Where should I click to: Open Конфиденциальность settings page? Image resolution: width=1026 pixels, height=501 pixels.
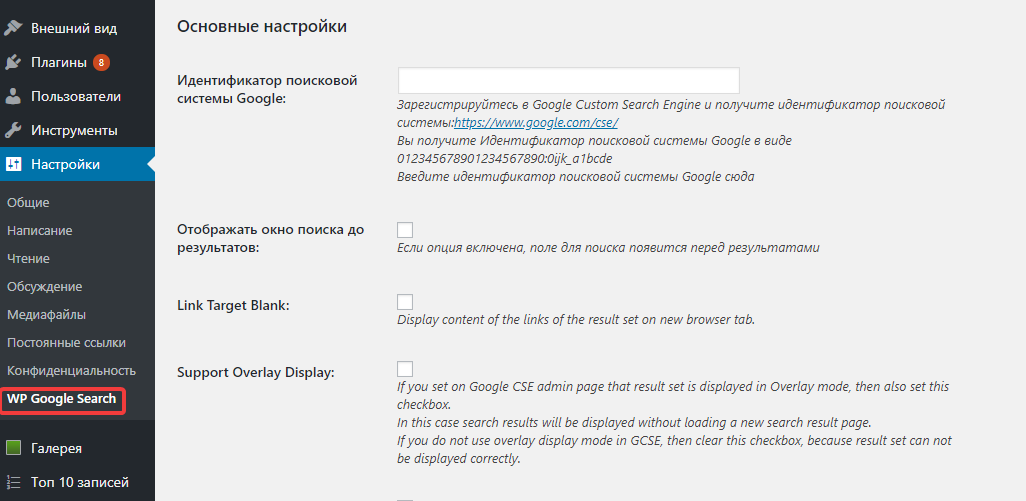click(71, 371)
